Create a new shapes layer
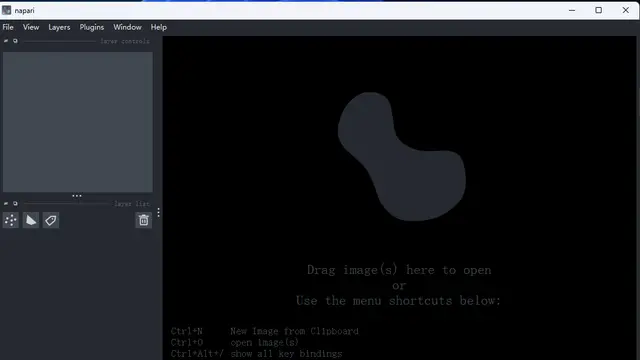 31,220
